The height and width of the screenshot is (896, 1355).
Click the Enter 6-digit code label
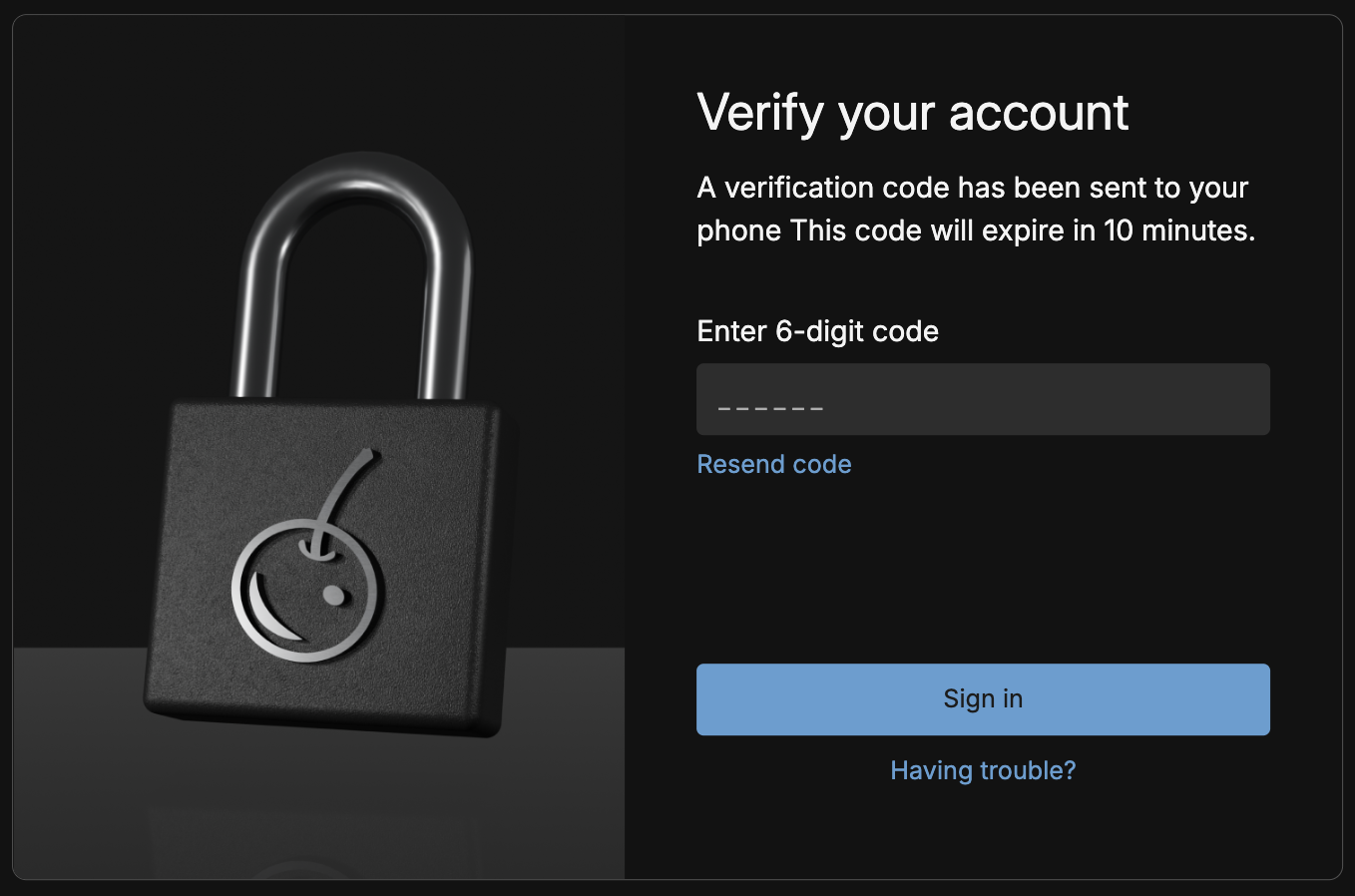click(x=817, y=330)
